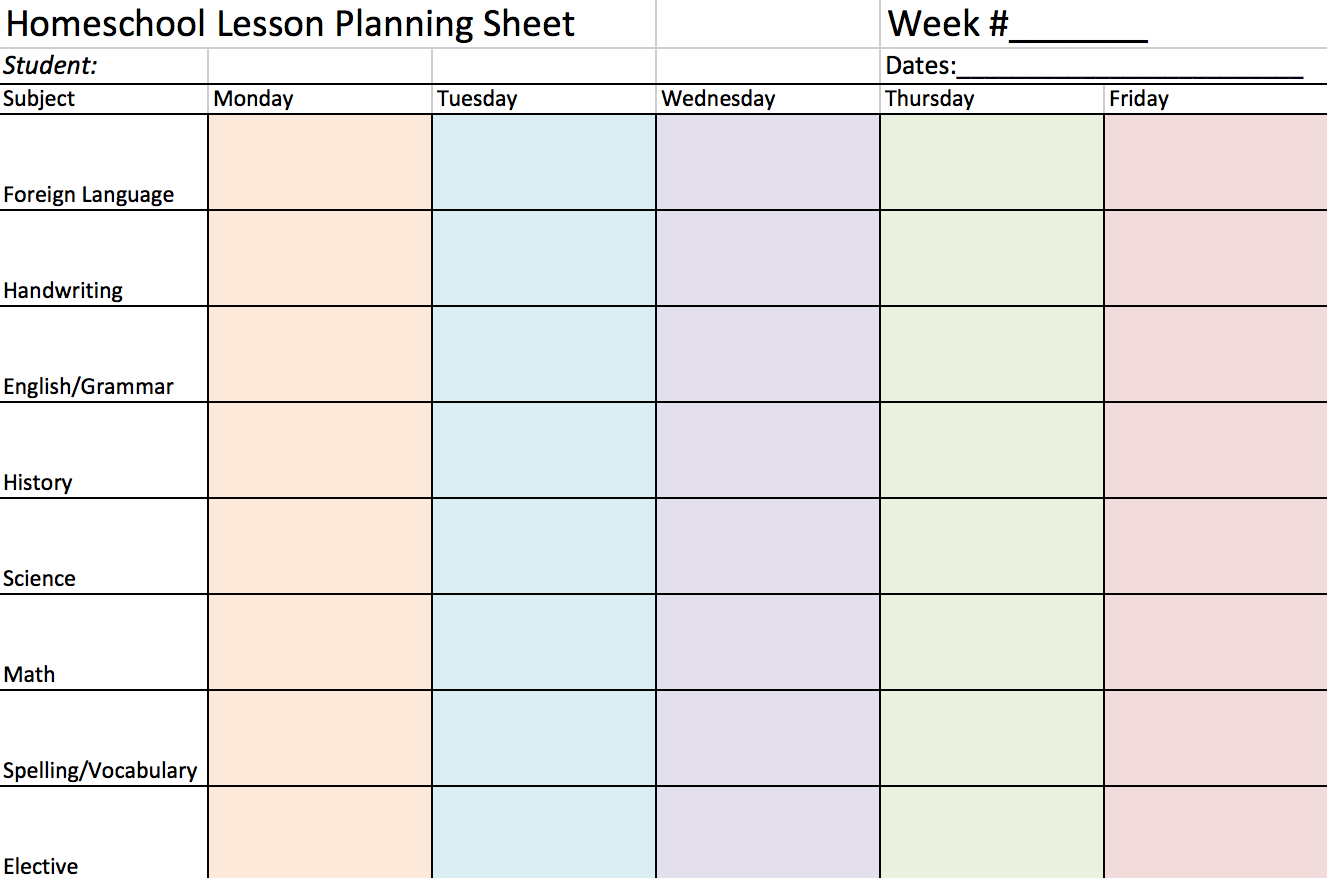Click the Homeschool Lesson Planning Sheet title
Viewport: 1327px width, 878px height.
[290, 23]
